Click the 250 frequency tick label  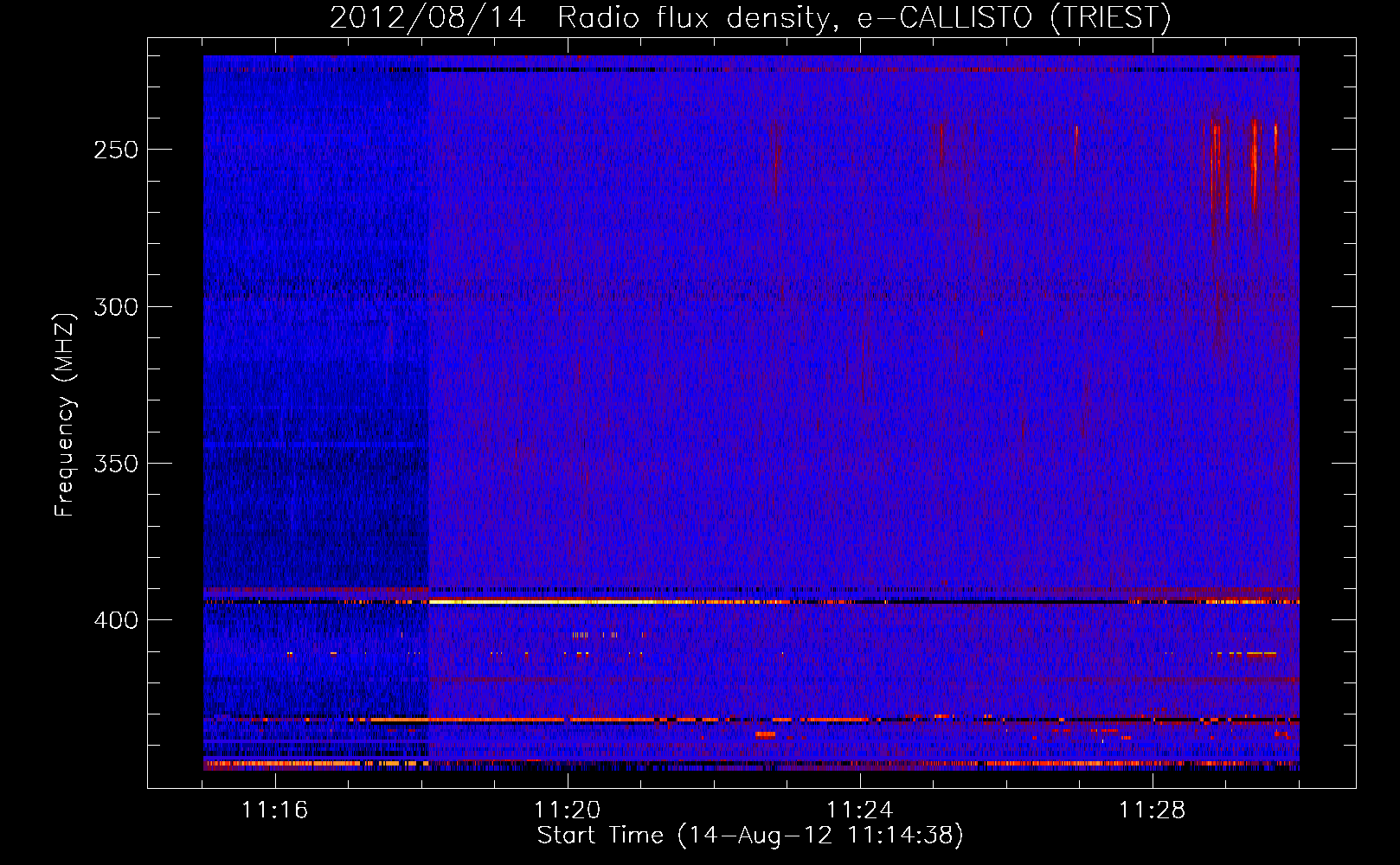[116, 150]
